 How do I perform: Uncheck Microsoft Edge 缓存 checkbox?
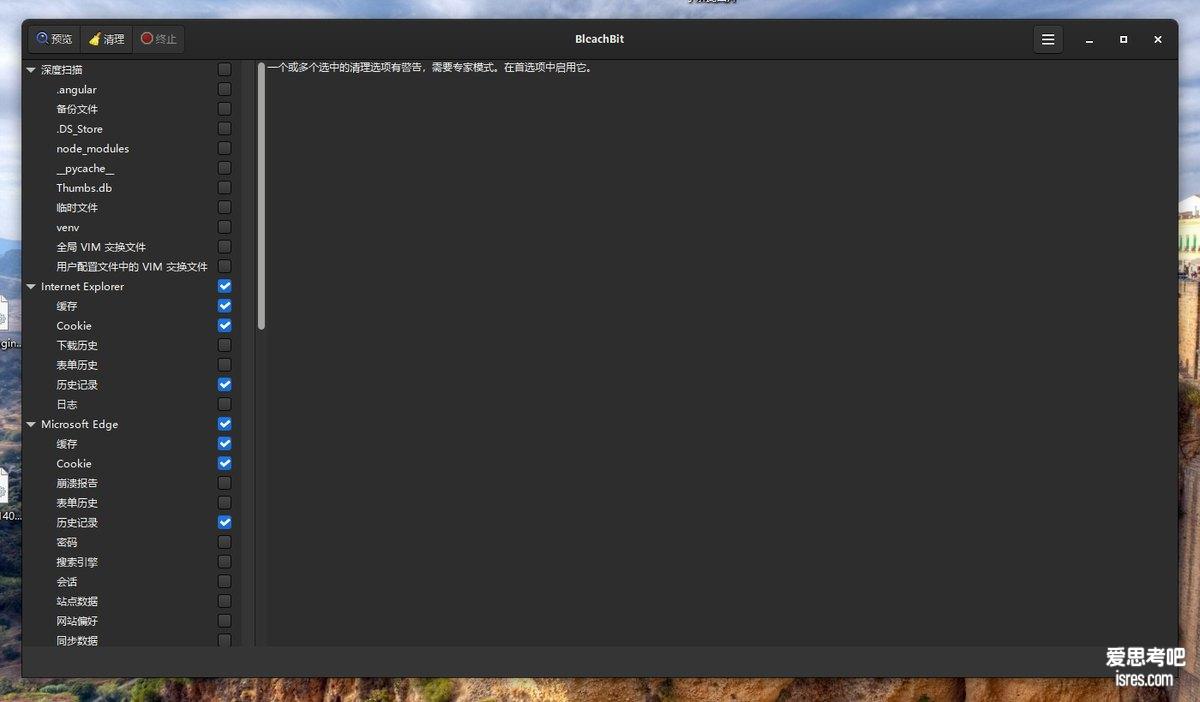click(x=224, y=443)
